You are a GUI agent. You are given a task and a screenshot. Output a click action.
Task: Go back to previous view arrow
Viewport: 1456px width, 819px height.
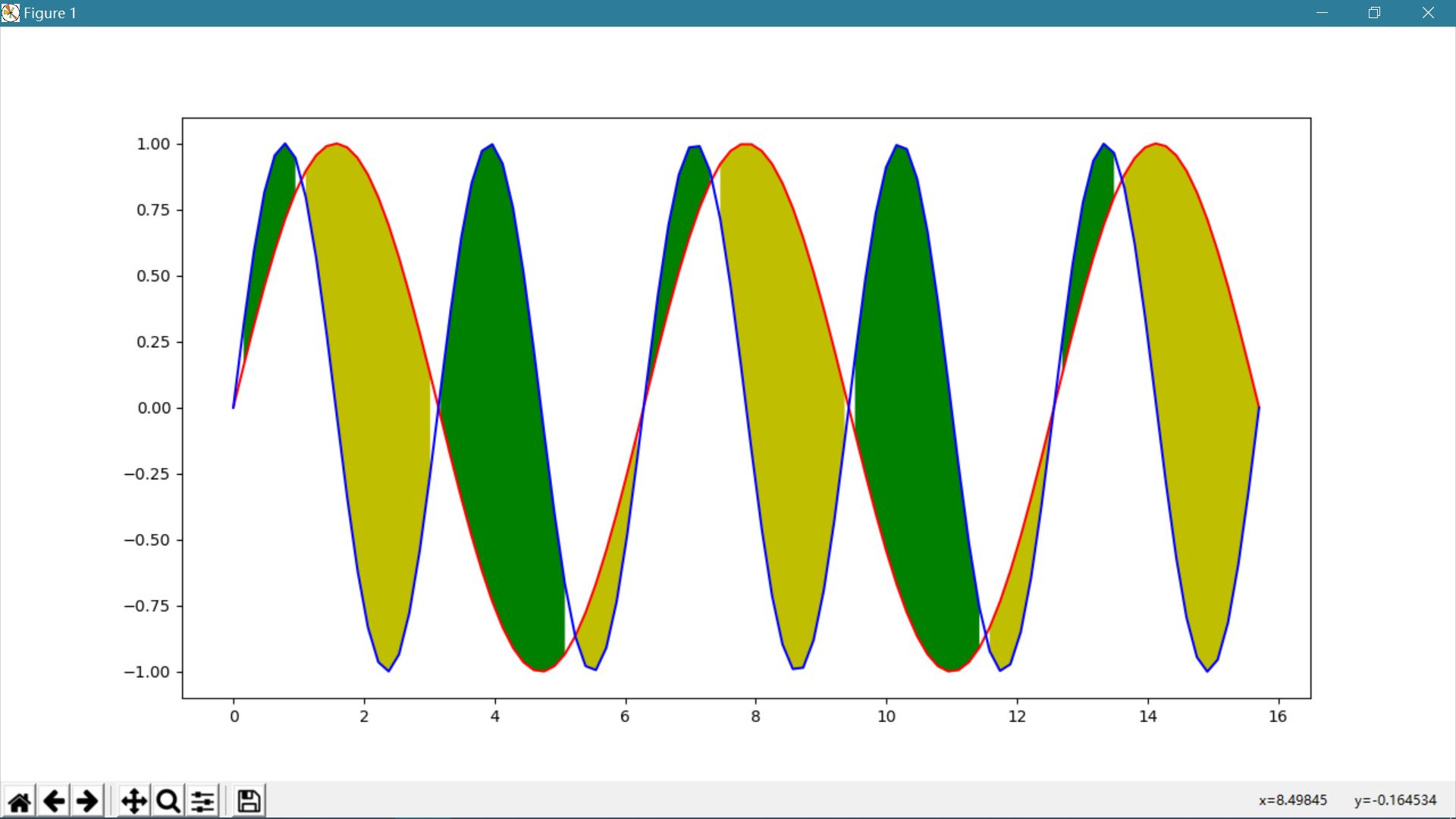54,801
